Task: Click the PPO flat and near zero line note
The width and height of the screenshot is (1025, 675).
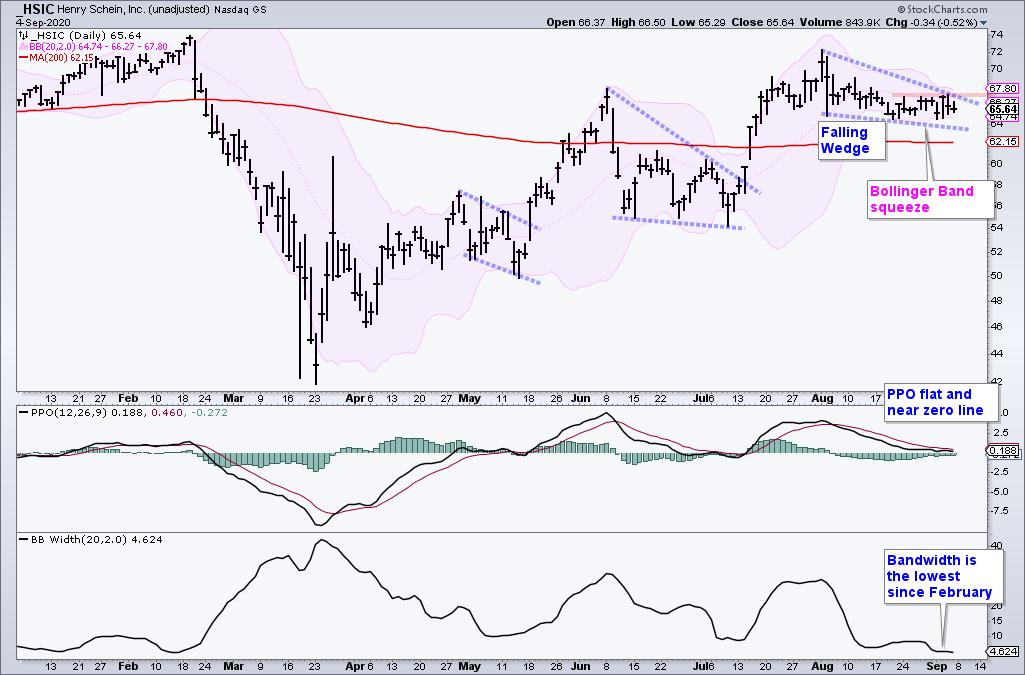Action: click(x=941, y=402)
